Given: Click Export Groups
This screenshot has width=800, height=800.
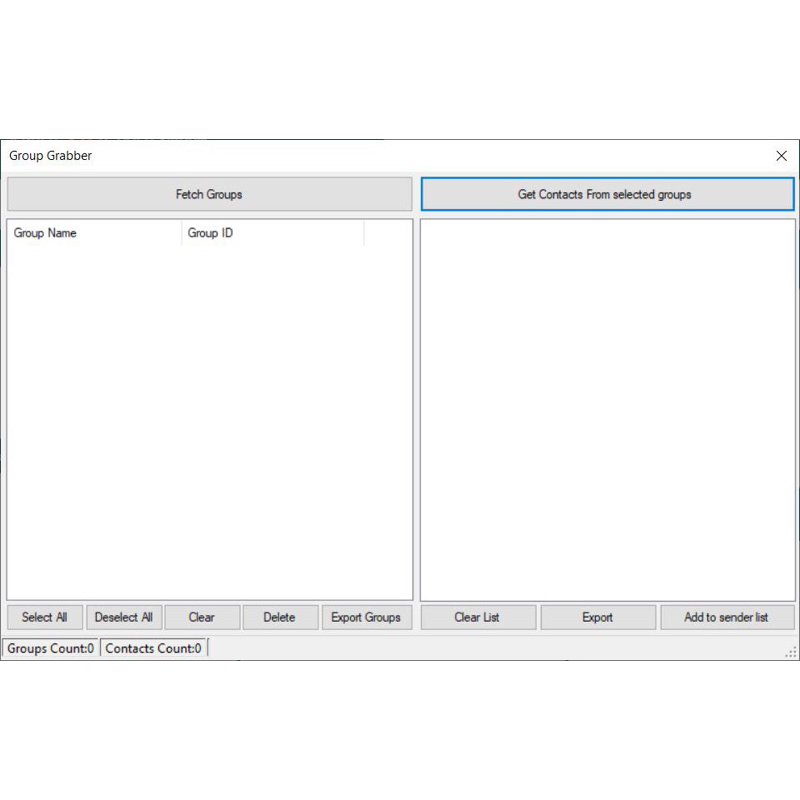Looking at the screenshot, I should click(x=366, y=617).
